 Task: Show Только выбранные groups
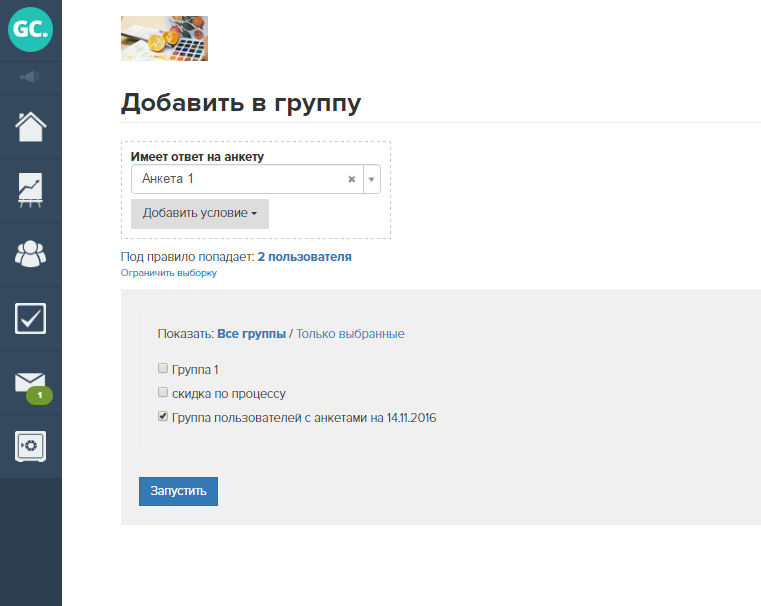pos(350,334)
